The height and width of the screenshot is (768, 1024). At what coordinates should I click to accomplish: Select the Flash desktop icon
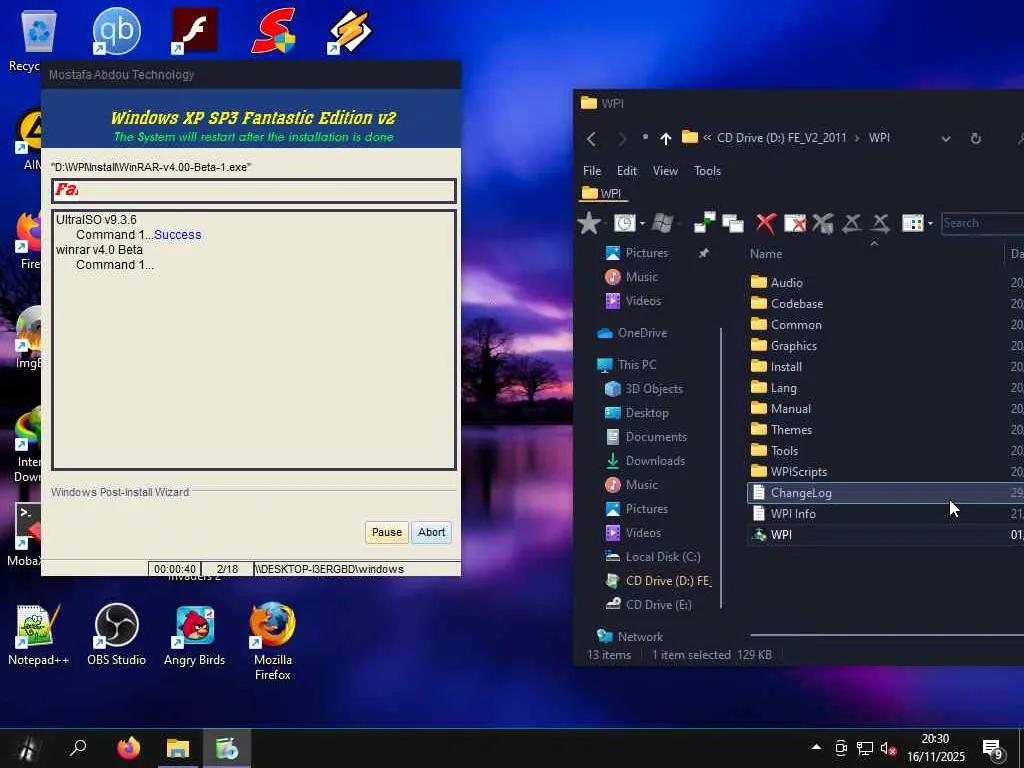(x=194, y=30)
